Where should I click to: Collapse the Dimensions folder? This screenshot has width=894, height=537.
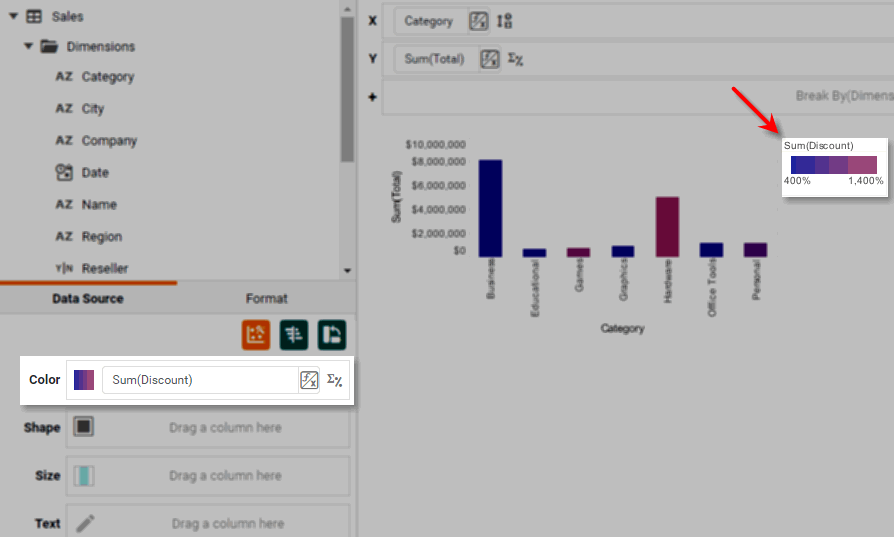click(x=29, y=47)
